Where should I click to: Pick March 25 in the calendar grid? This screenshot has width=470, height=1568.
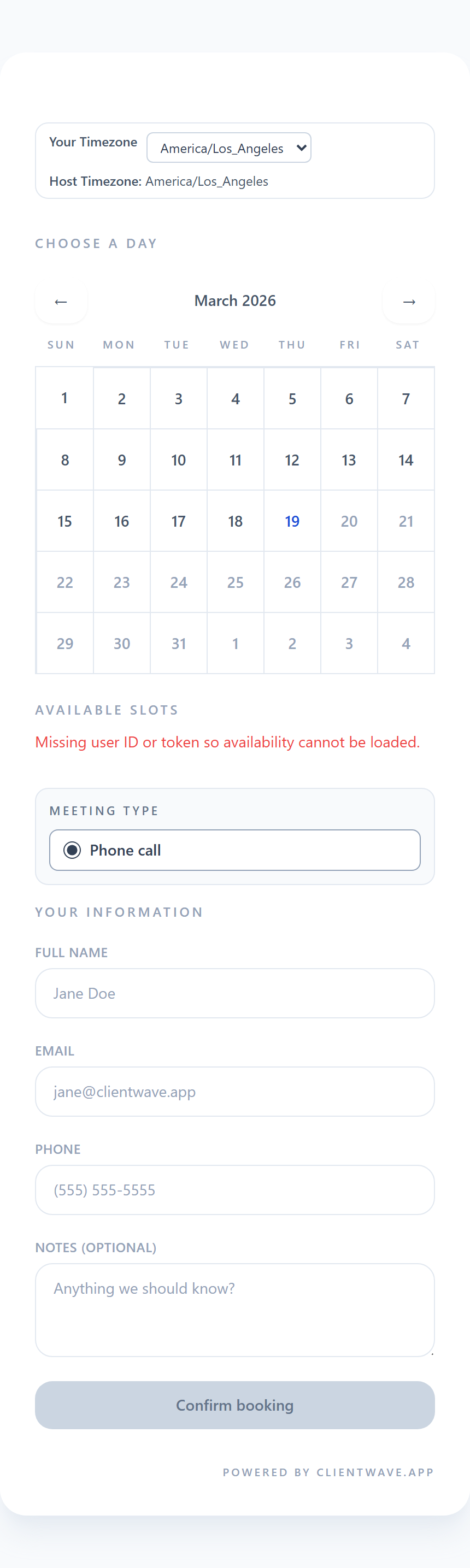[236, 582]
